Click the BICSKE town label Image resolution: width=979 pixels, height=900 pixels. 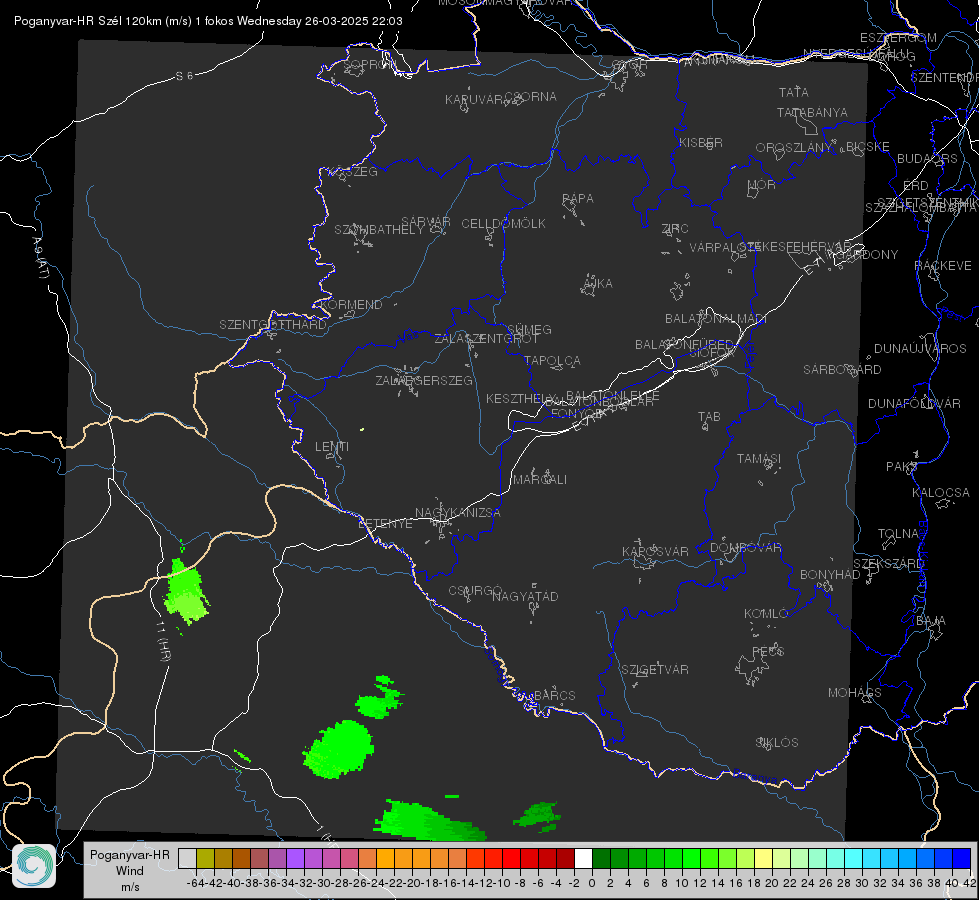(x=867, y=146)
